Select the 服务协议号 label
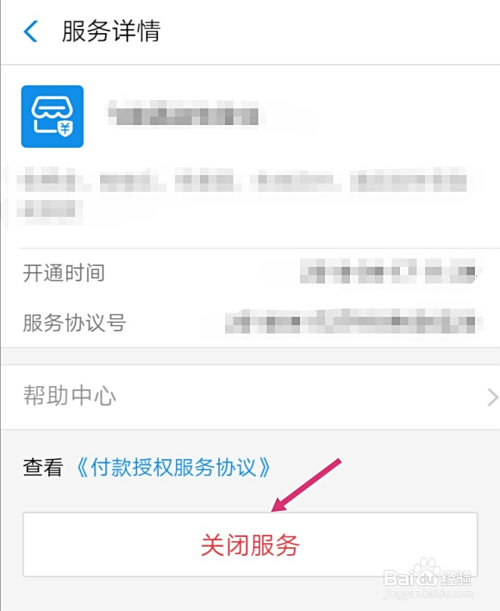This screenshot has width=500, height=611. click(74, 323)
